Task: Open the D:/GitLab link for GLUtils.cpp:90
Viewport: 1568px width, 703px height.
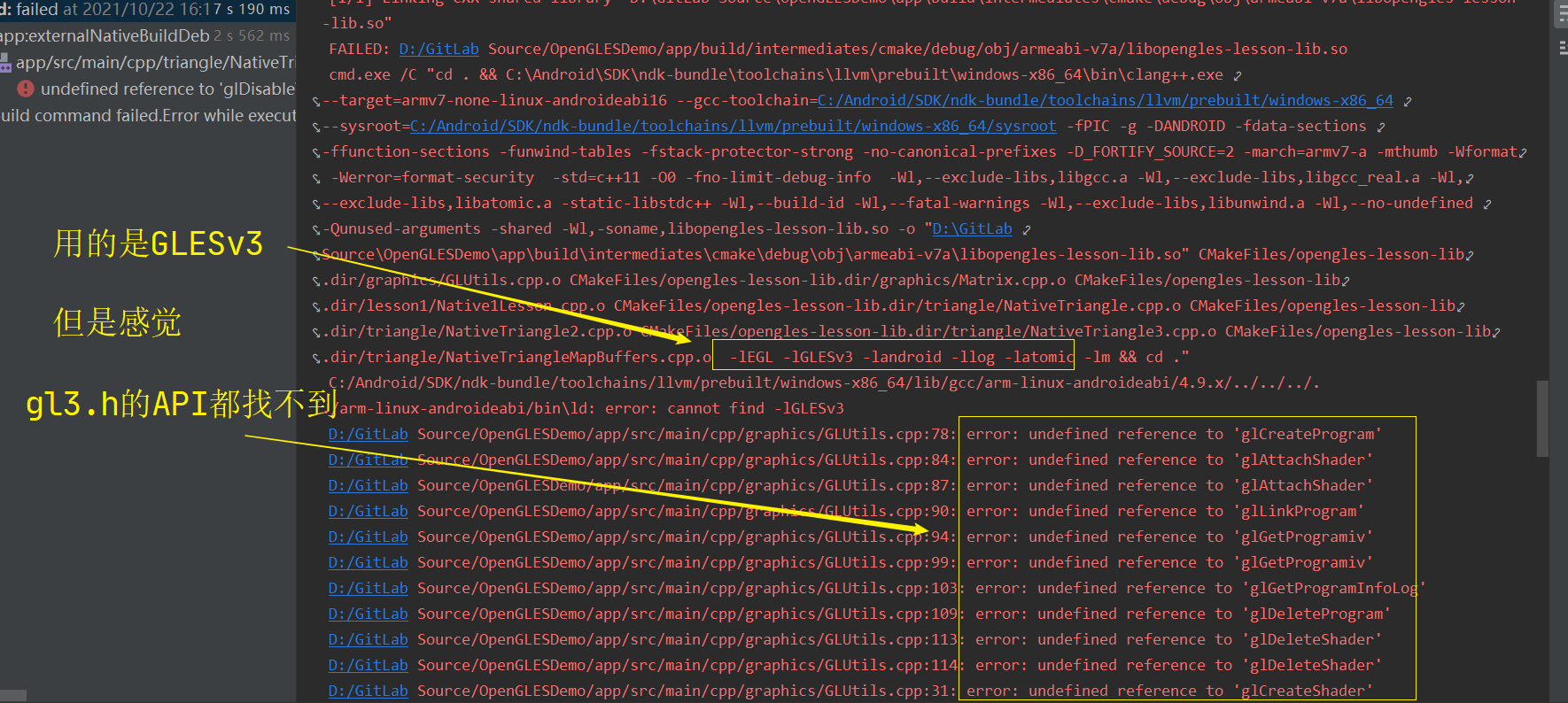Action: tap(368, 512)
